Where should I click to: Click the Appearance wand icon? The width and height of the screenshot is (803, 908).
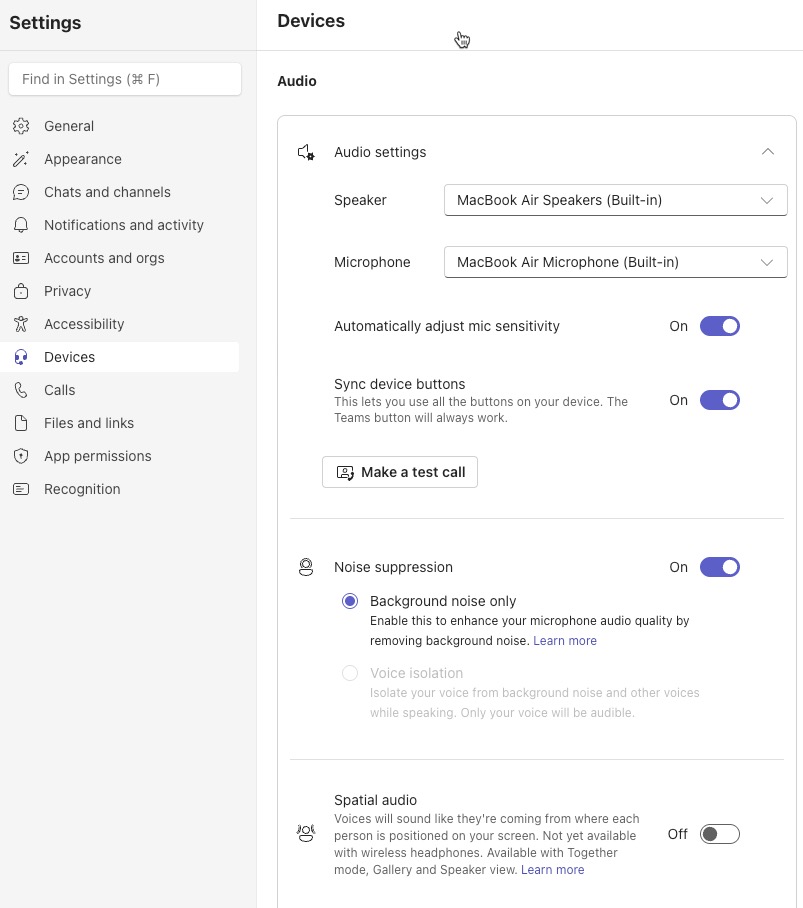(21, 159)
